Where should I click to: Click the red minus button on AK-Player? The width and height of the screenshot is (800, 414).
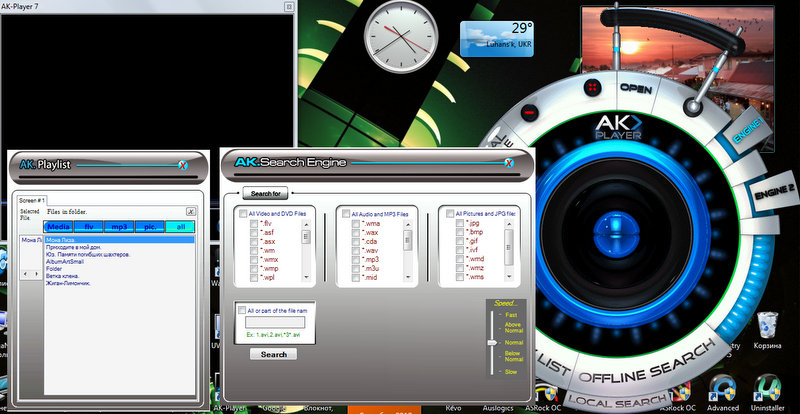[530, 112]
